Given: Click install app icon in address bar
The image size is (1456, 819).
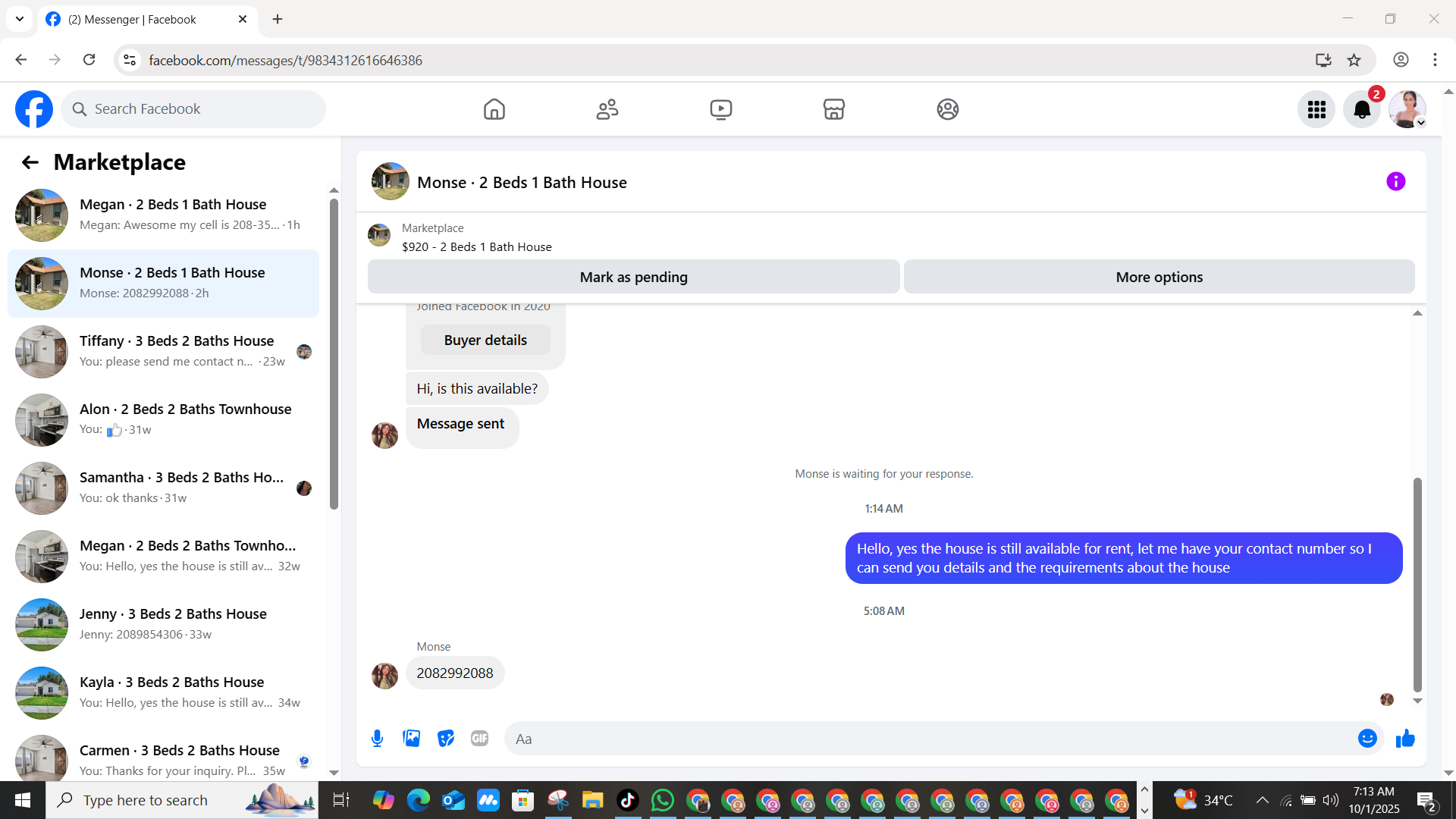Looking at the screenshot, I should [x=1323, y=60].
